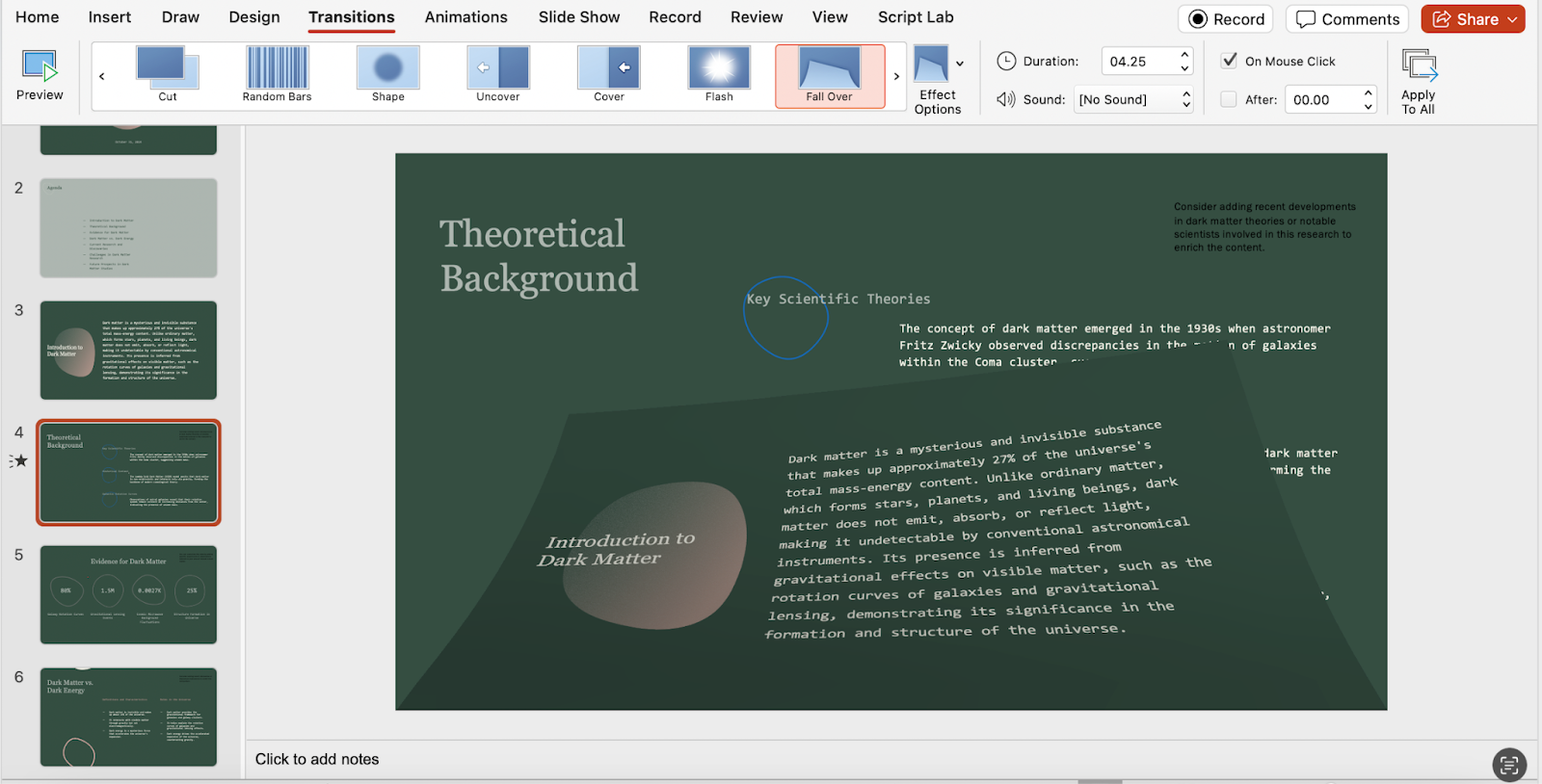Open the accessibility checker icon at bottom right

(x=1508, y=765)
